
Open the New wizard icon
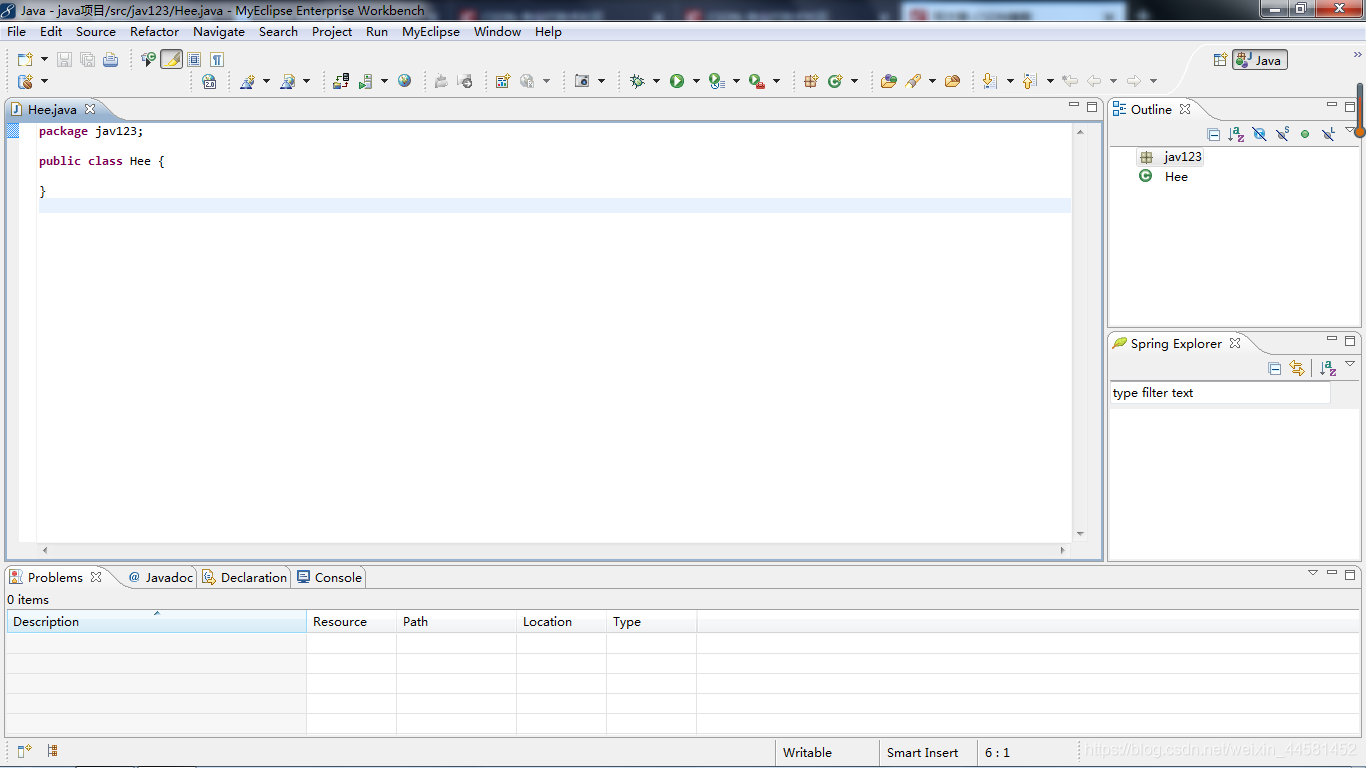(x=25, y=60)
